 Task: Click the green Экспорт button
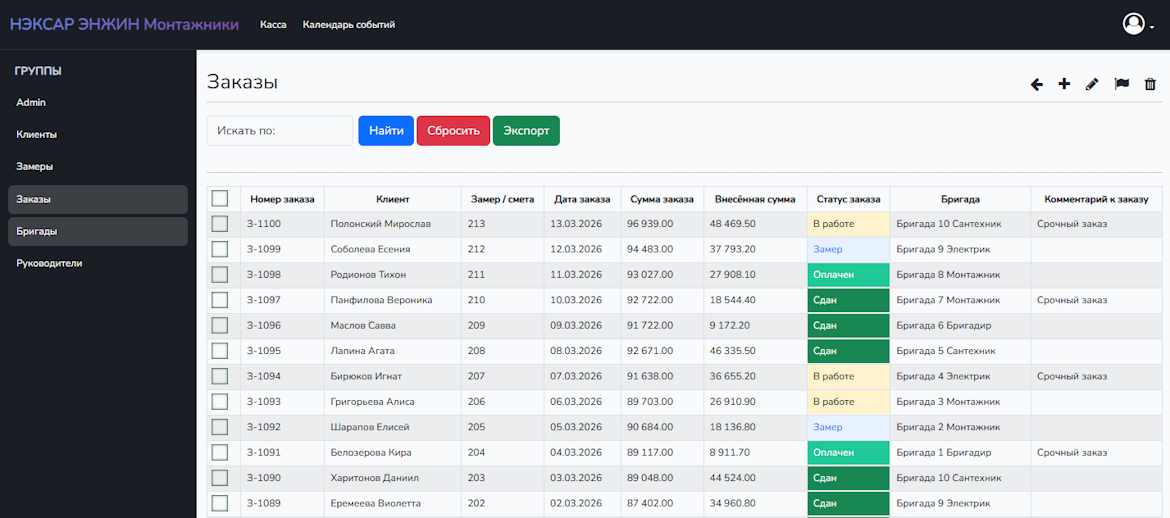pyautogui.click(x=526, y=131)
